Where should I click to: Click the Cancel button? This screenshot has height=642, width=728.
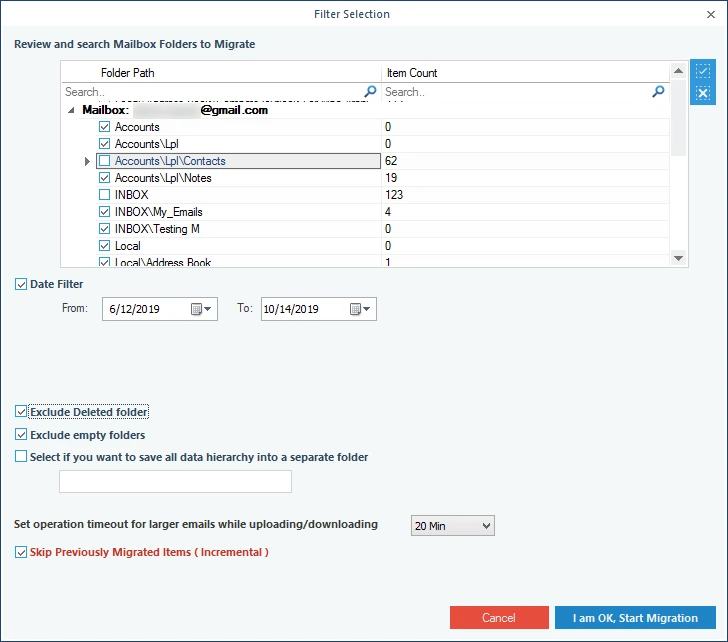pyautogui.click(x=499, y=618)
